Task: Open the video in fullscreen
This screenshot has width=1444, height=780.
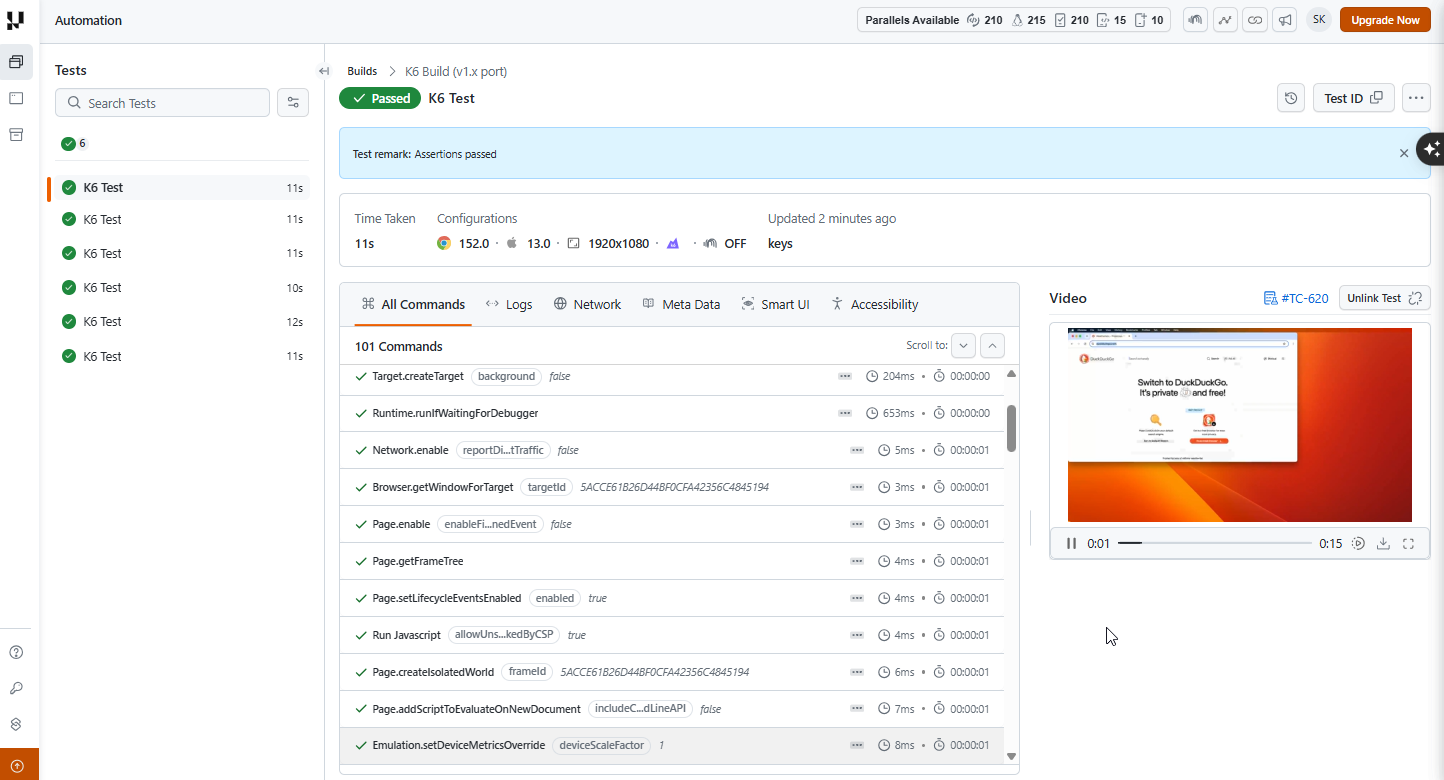Action: click(1409, 543)
